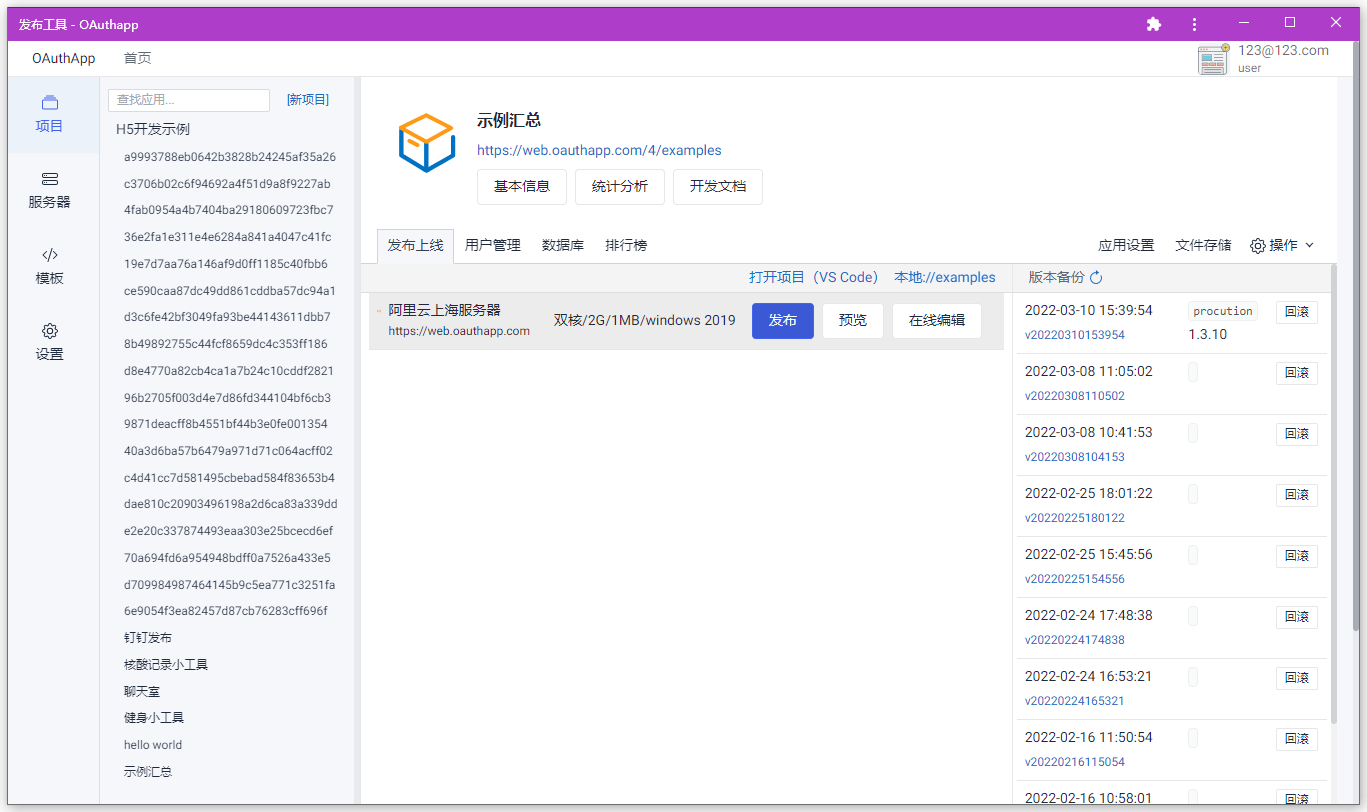1367x812 pixels.
Task: Click the 本地://examples link
Action: pos(945,278)
